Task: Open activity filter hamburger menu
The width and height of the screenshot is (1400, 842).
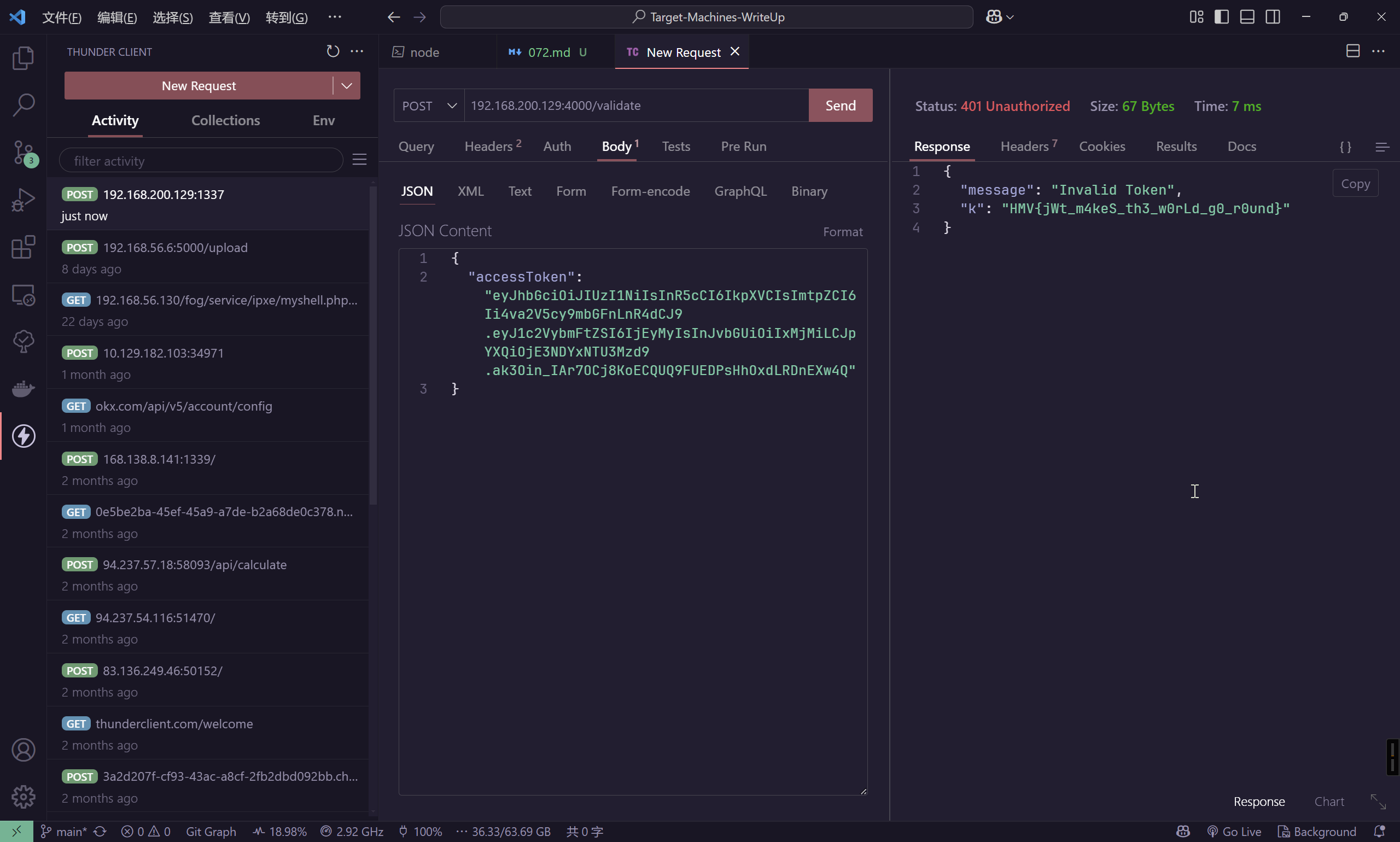Action: coord(359,160)
